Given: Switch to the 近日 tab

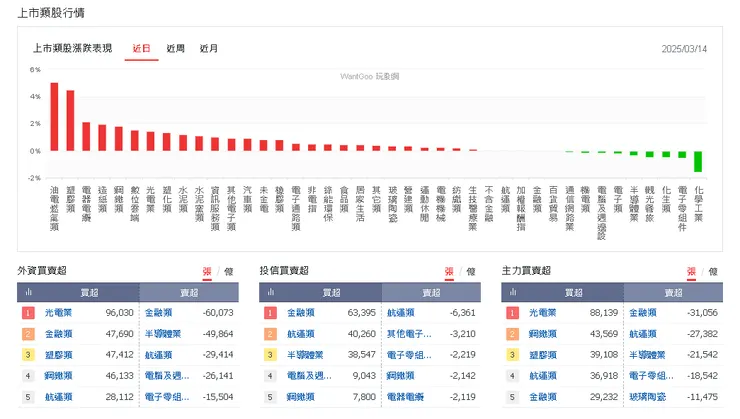Looking at the screenshot, I should (141, 48).
